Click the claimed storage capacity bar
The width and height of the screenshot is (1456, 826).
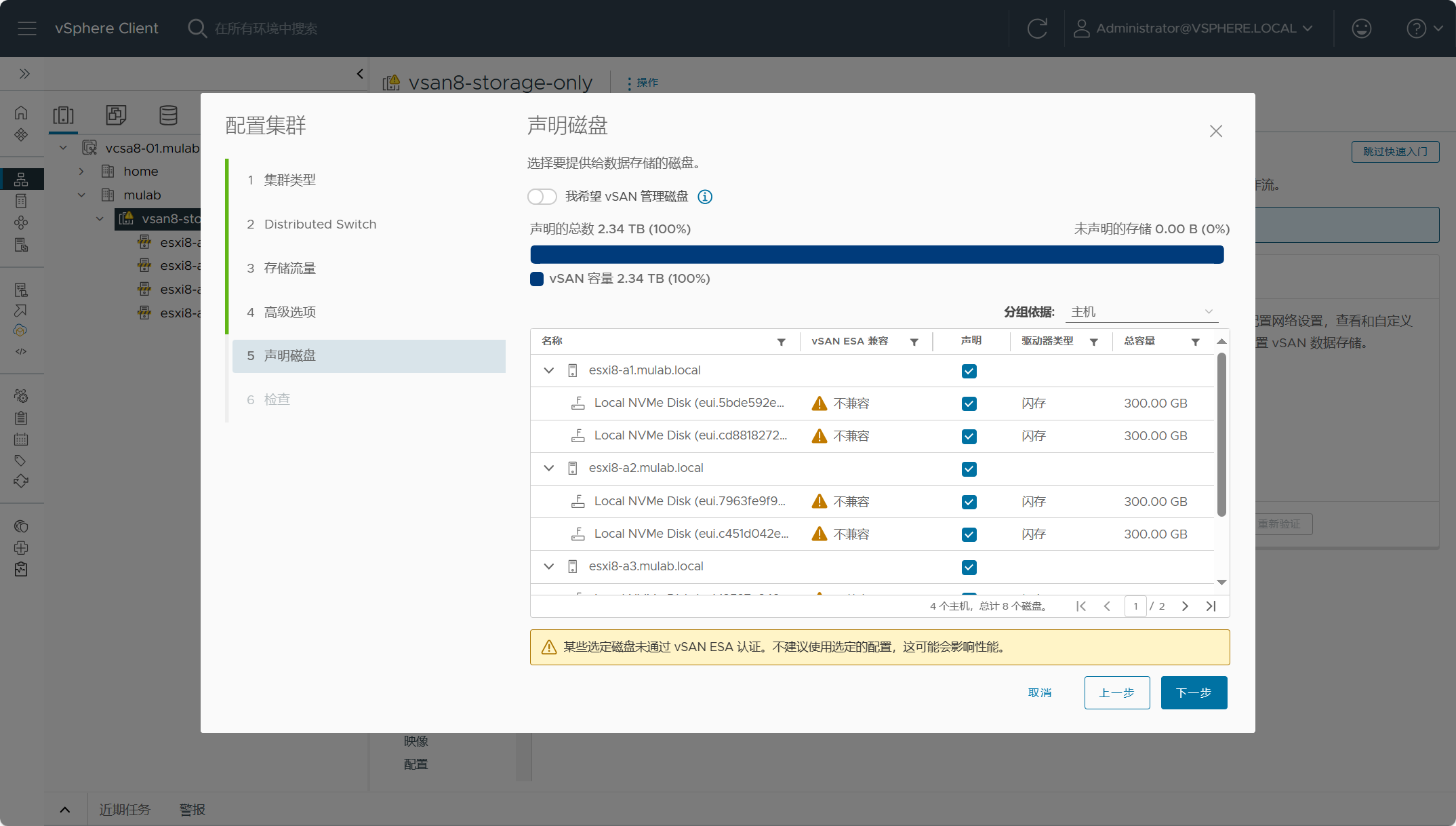877,255
